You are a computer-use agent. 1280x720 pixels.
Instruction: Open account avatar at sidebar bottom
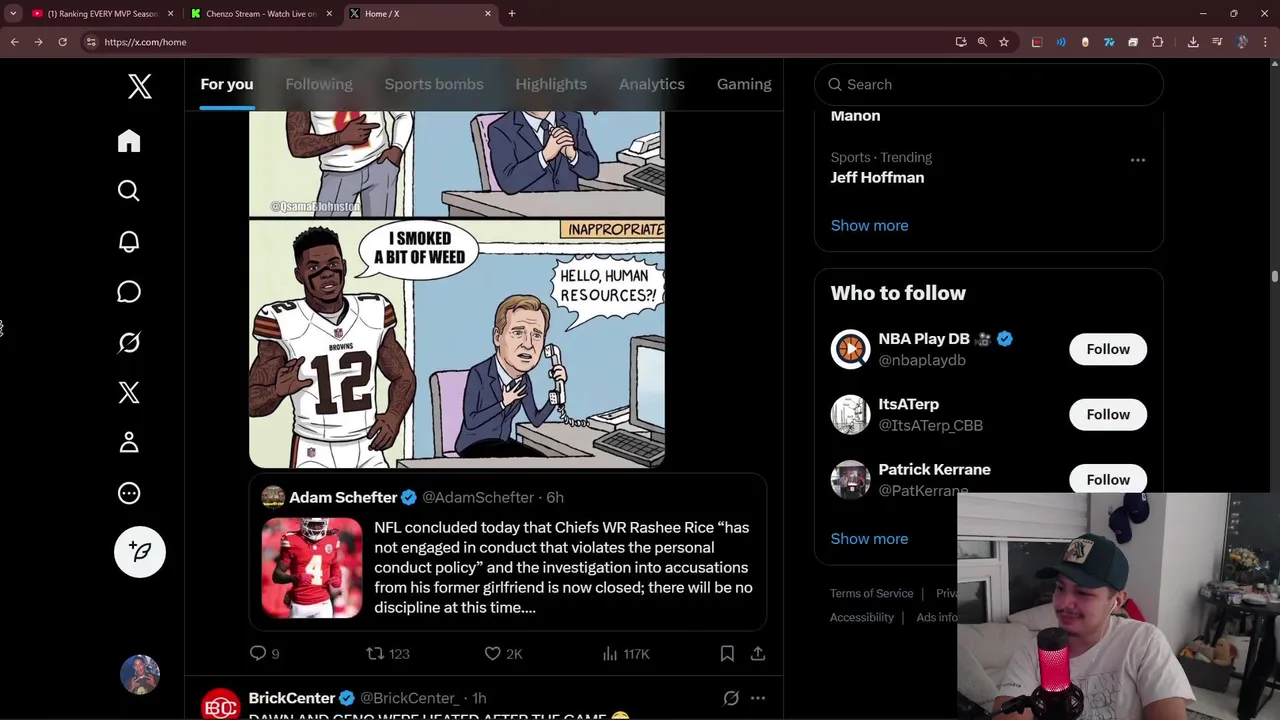click(x=140, y=675)
